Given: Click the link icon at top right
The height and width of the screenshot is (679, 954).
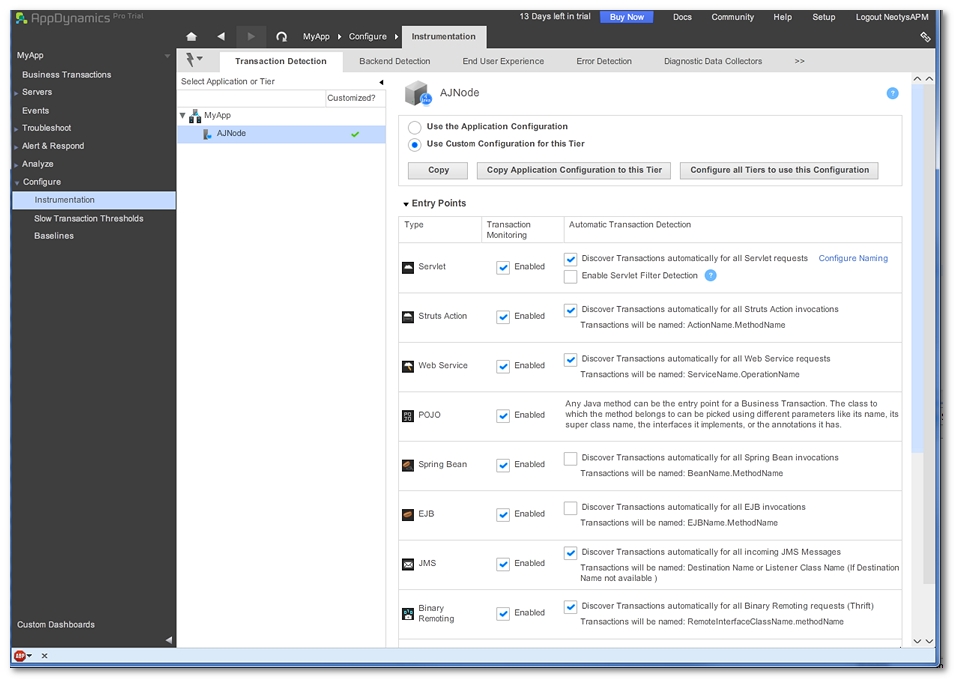Looking at the screenshot, I should [925, 37].
